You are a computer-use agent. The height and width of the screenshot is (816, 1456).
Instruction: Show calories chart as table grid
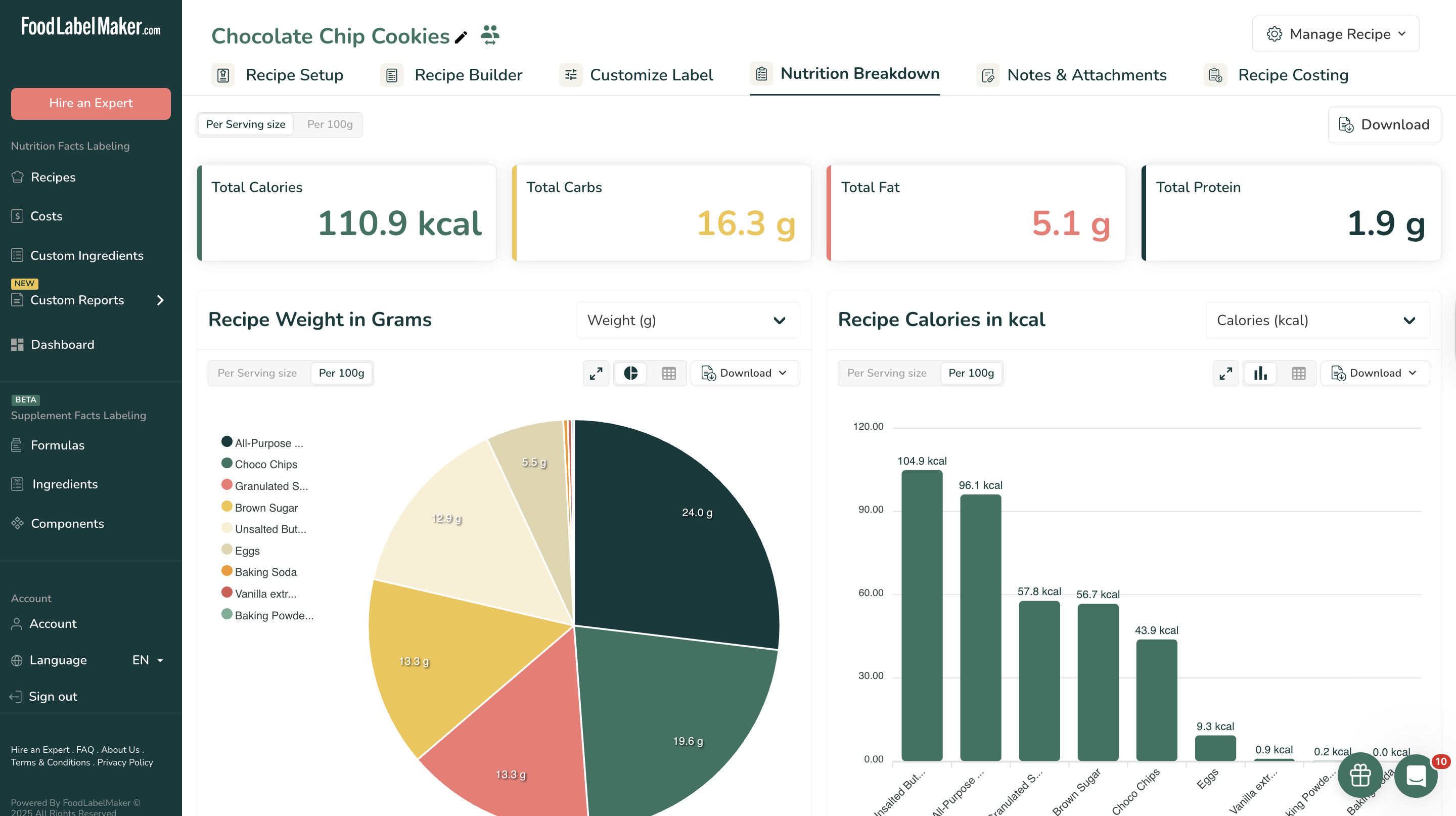(1298, 373)
